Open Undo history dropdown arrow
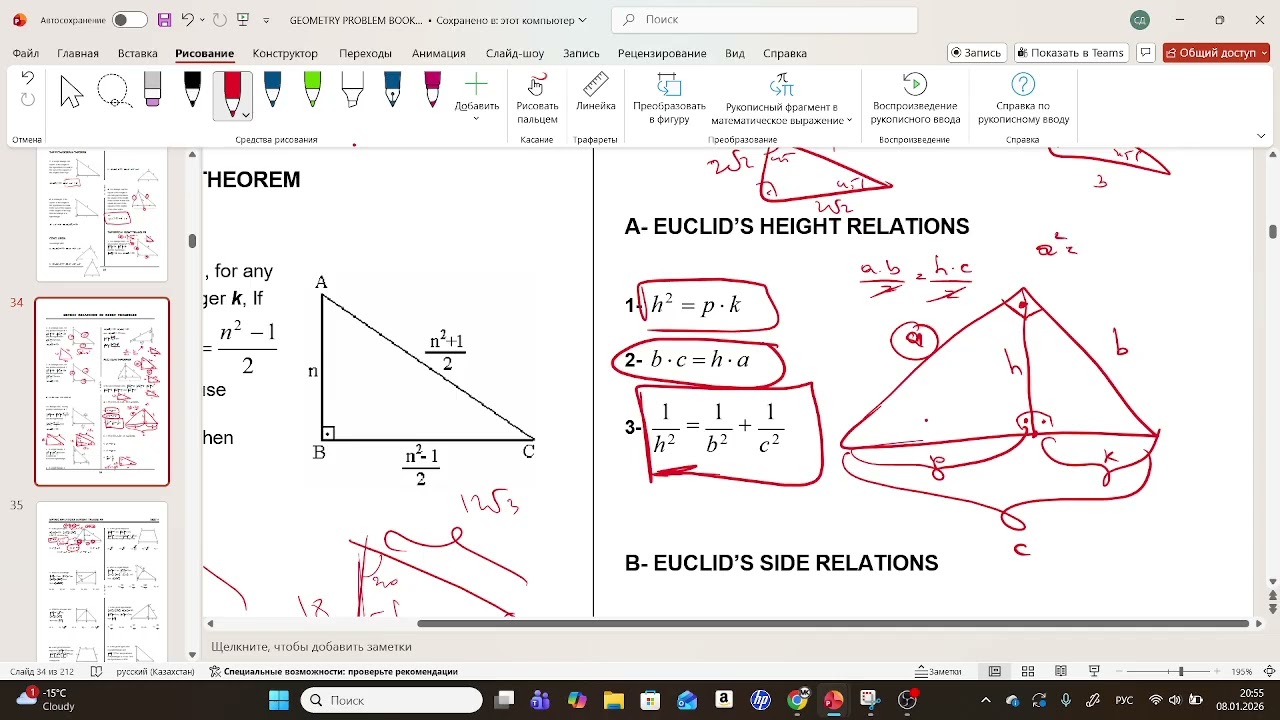 click(x=203, y=20)
